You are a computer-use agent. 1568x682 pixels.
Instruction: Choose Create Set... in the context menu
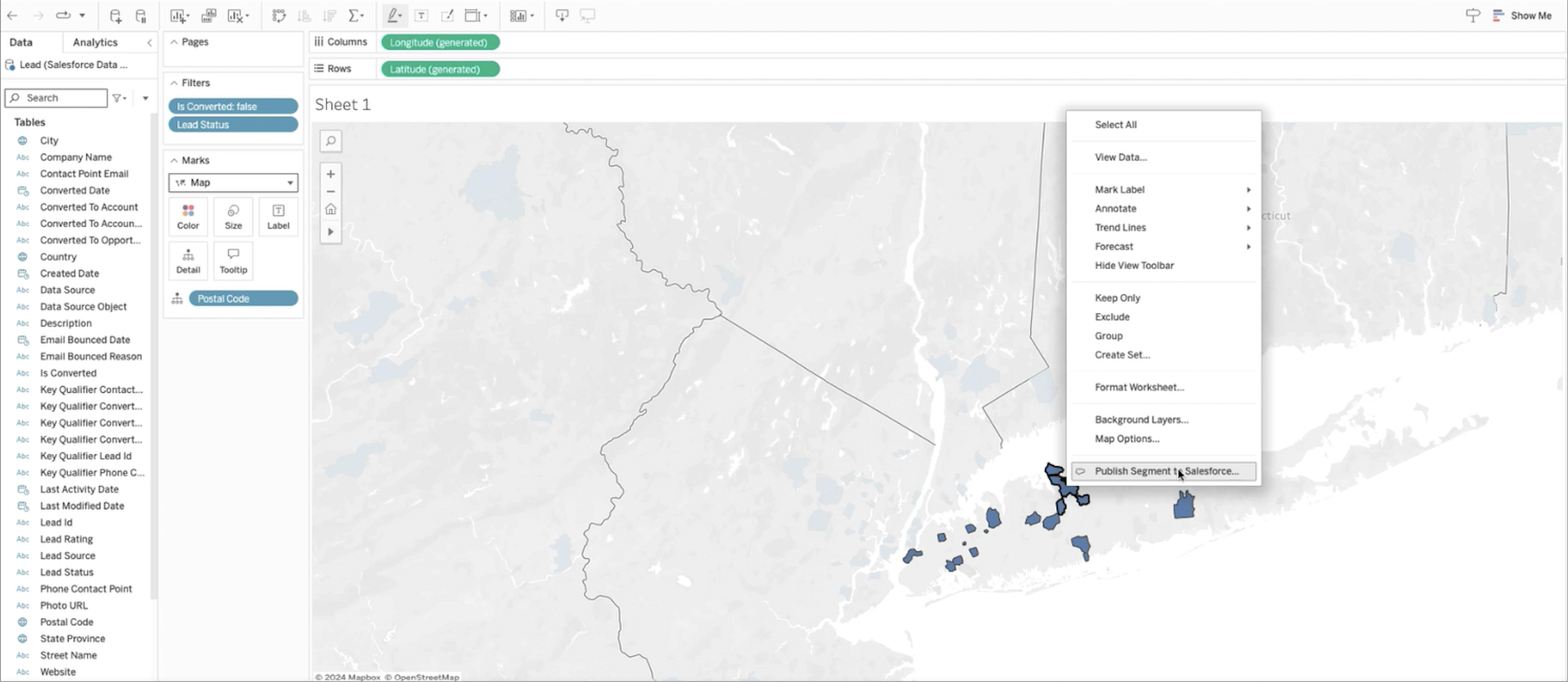tap(1122, 355)
